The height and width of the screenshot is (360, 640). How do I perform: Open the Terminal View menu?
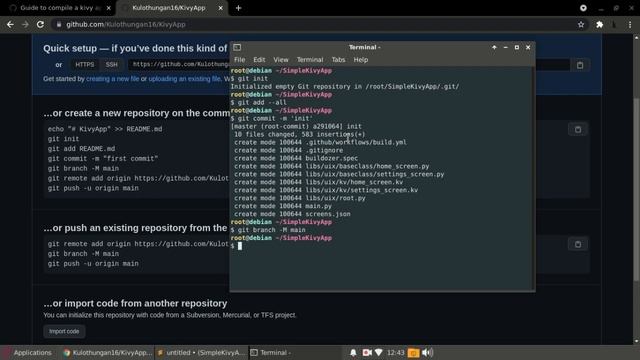[281, 60]
